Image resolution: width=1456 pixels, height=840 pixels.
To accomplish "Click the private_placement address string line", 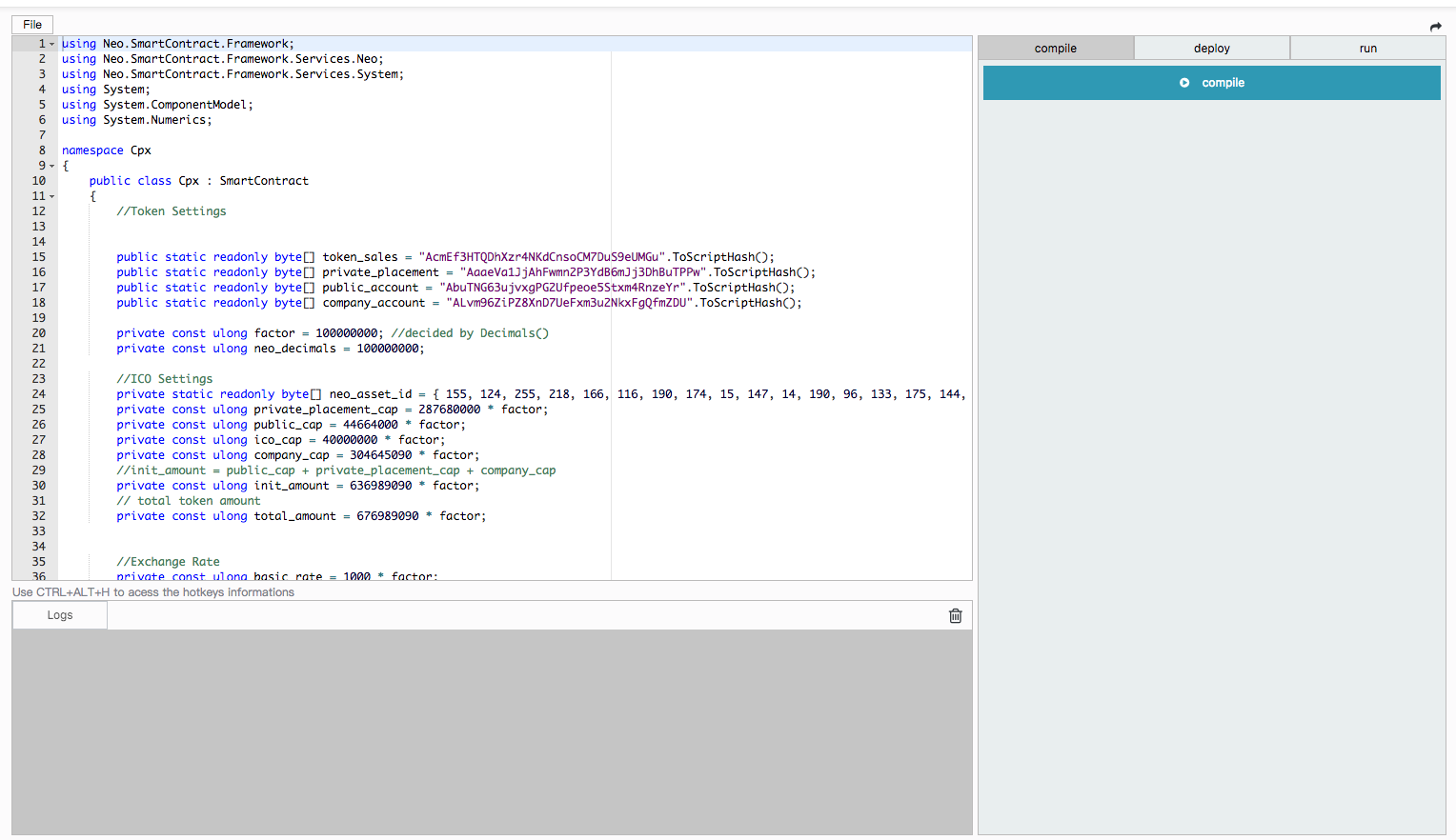I will 466,272.
